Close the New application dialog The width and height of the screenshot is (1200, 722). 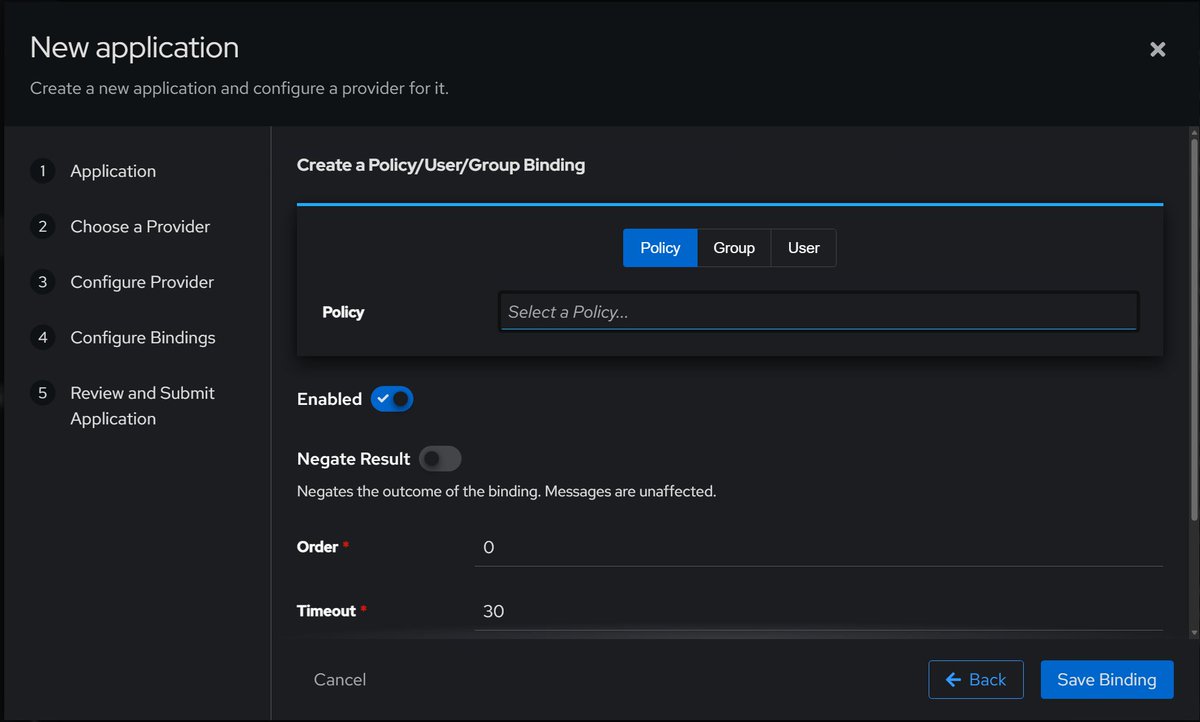pyautogui.click(x=1157, y=49)
